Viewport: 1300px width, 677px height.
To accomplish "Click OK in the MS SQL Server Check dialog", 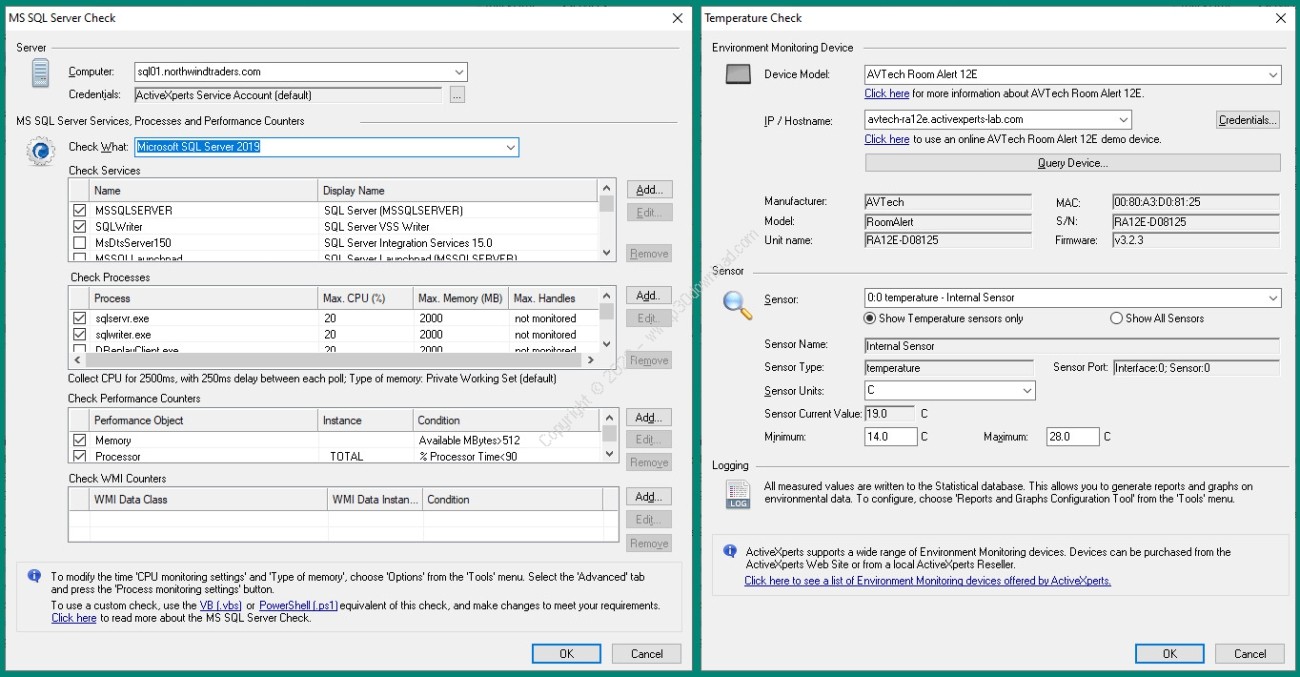I will click(x=566, y=654).
